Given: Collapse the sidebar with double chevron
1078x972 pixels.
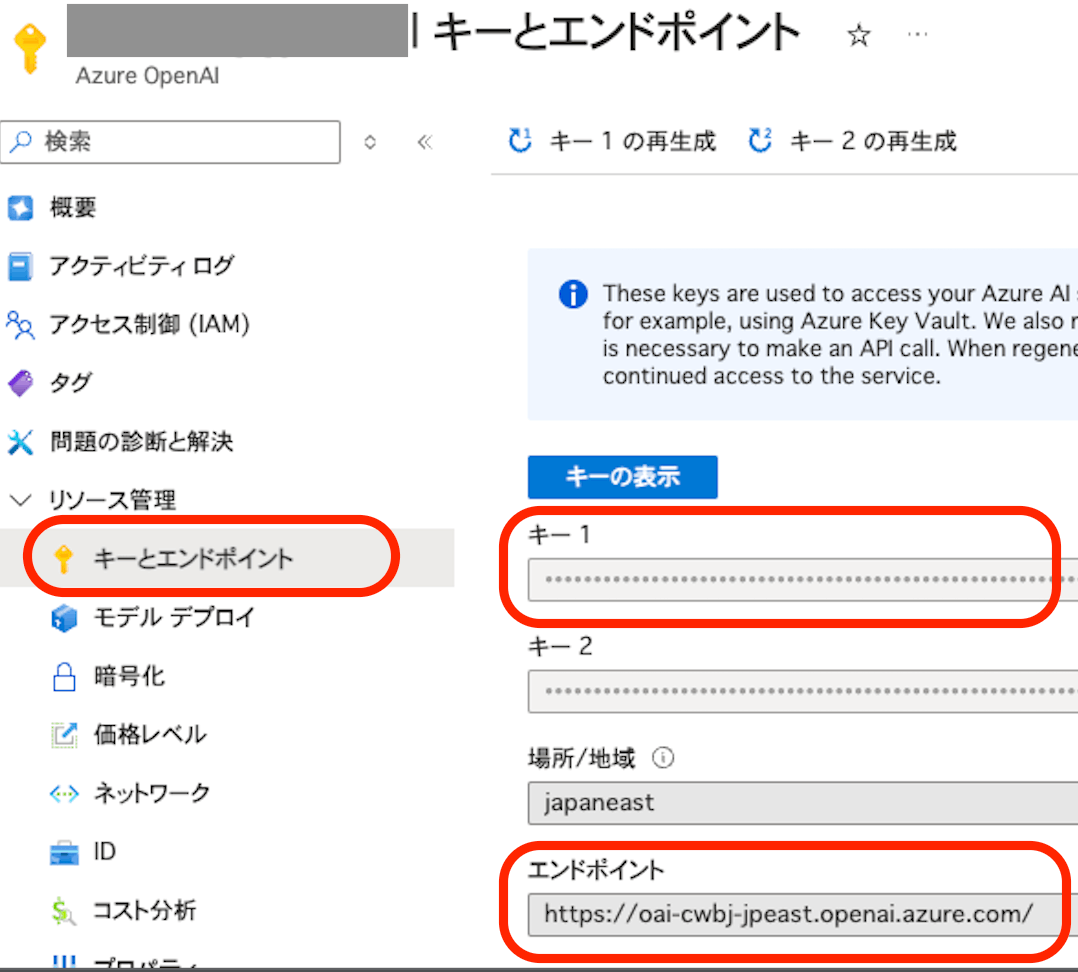Looking at the screenshot, I should 425,142.
